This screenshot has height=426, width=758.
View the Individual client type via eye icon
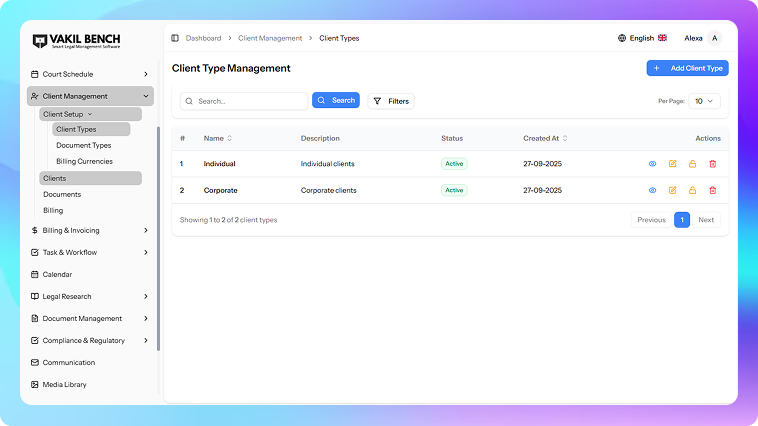tap(652, 163)
